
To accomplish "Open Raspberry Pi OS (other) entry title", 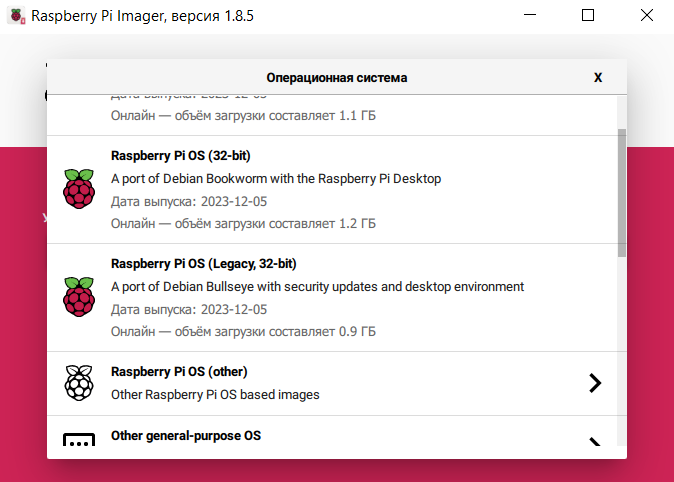I will 179,371.
